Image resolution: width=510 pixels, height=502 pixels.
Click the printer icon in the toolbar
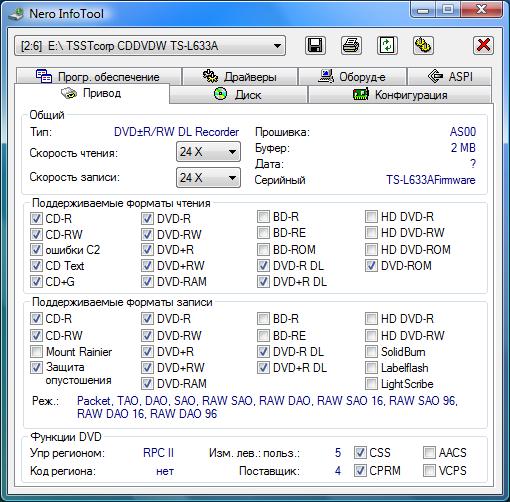click(x=351, y=45)
